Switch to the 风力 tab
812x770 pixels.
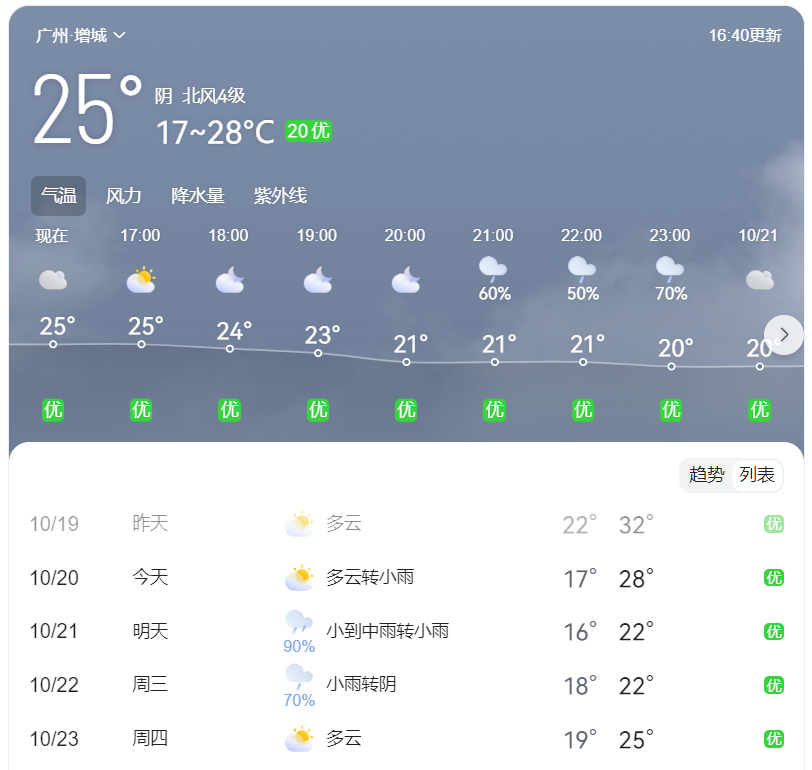123,196
